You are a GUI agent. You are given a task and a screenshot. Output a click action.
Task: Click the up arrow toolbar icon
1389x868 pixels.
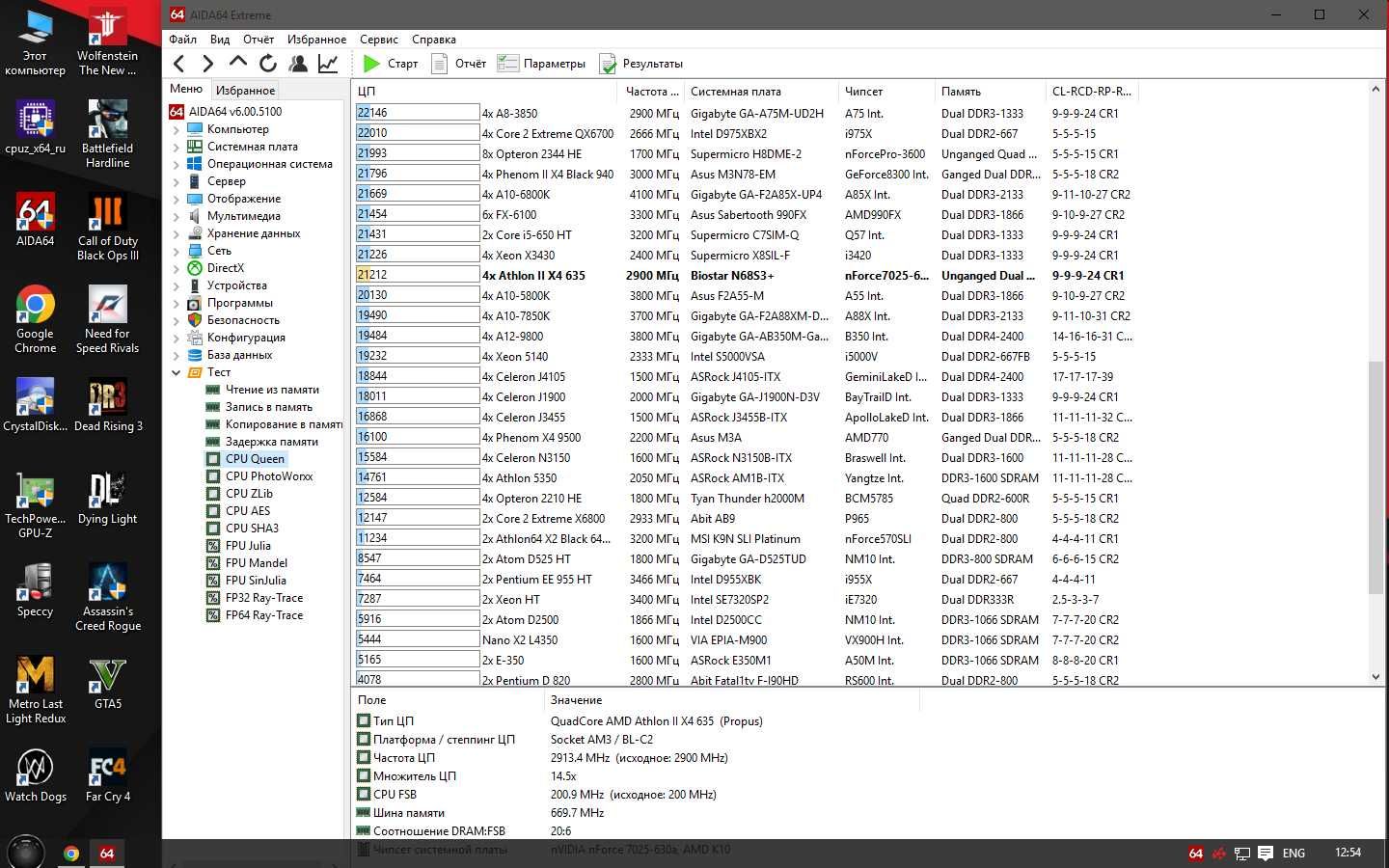click(x=238, y=63)
